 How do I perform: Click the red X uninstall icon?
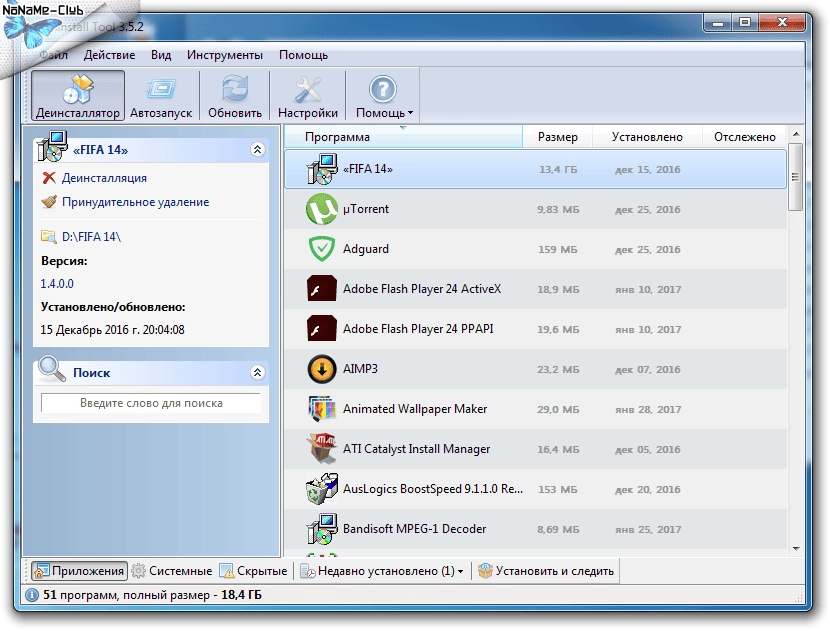pos(49,178)
